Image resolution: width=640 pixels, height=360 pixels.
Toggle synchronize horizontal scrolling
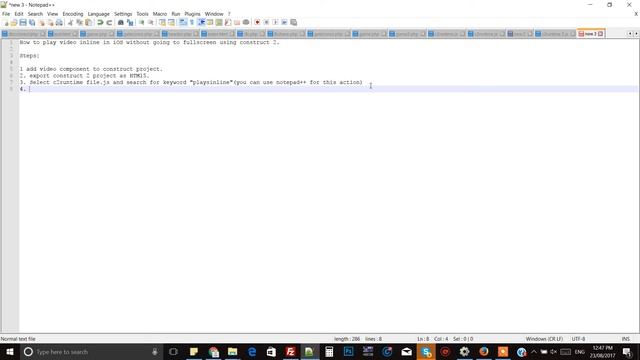pos(171,22)
